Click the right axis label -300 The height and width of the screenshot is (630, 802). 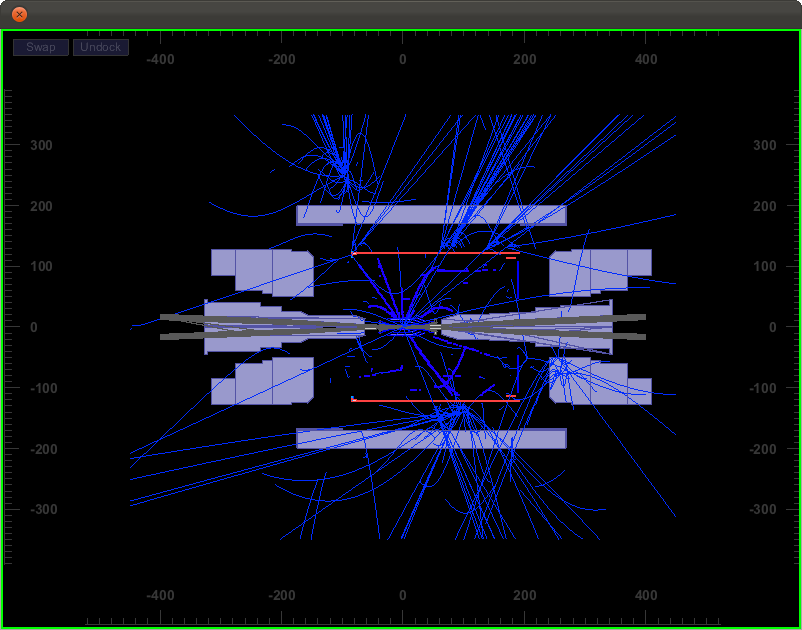point(763,509)
